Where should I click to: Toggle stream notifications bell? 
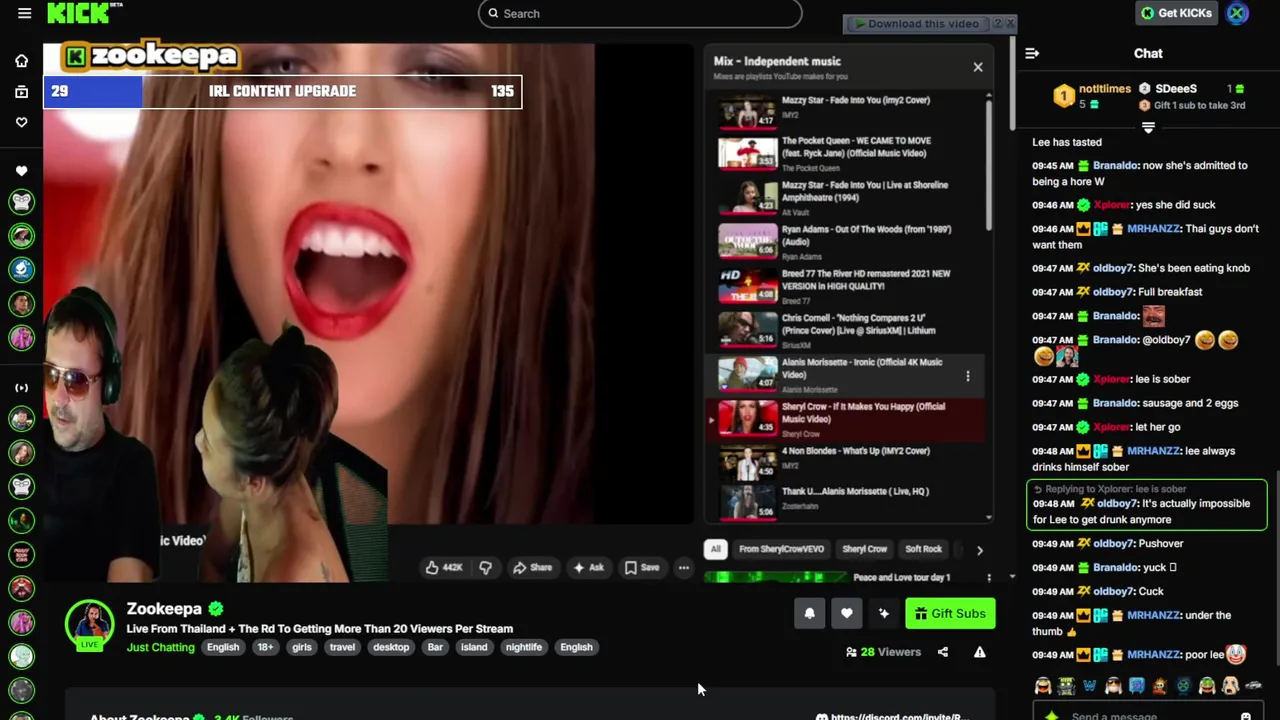[x=809, y=614]
